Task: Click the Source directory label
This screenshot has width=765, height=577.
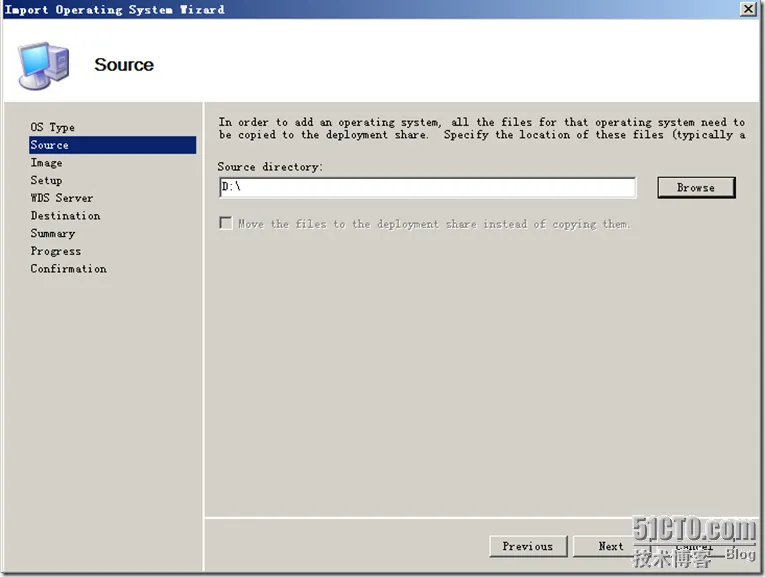Action: tap(270, 167)
